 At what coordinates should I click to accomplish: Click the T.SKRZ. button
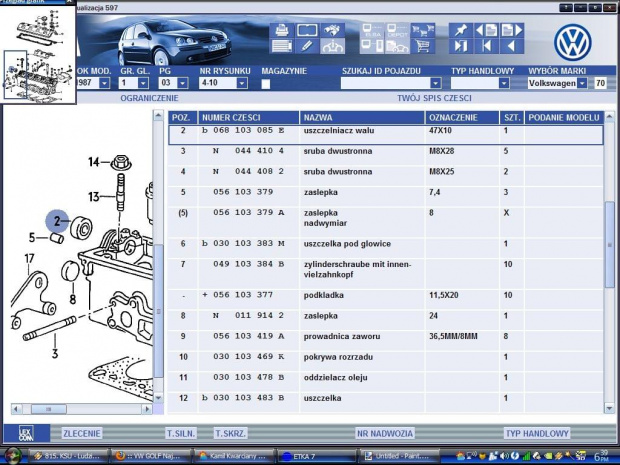[231, 433]
